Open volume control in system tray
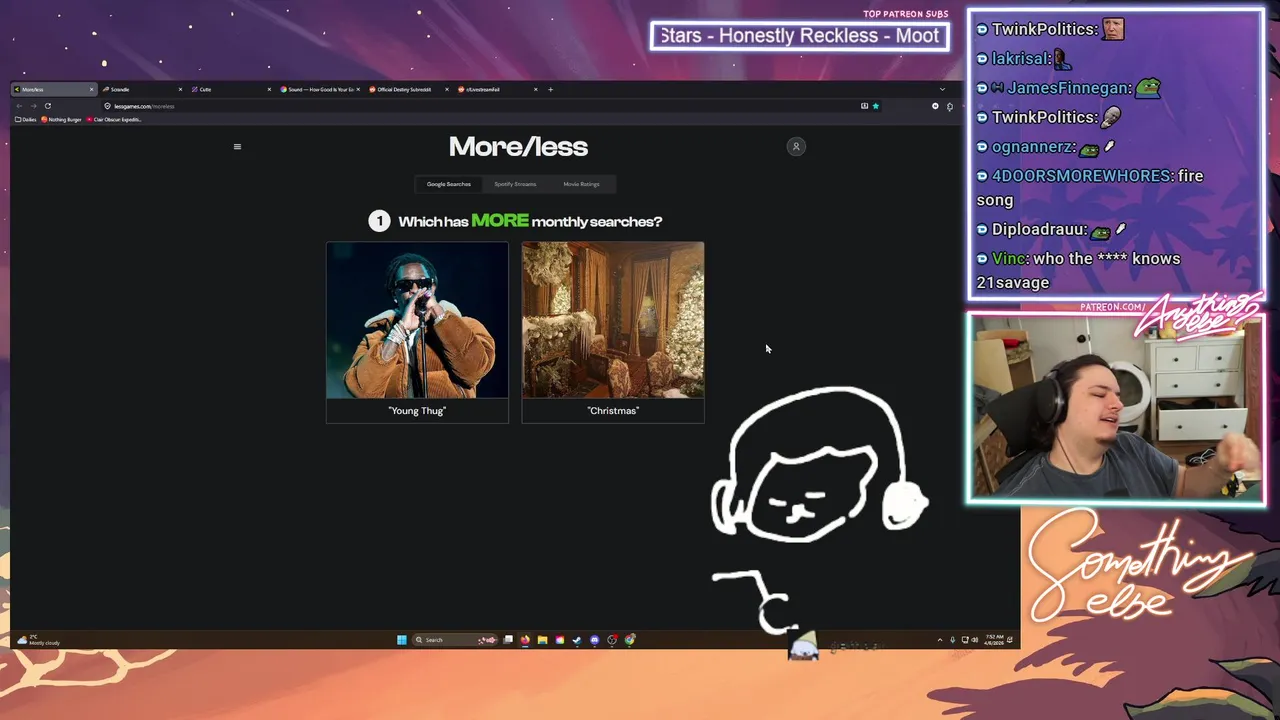The image size is (1280, 720). coord(975,640)
